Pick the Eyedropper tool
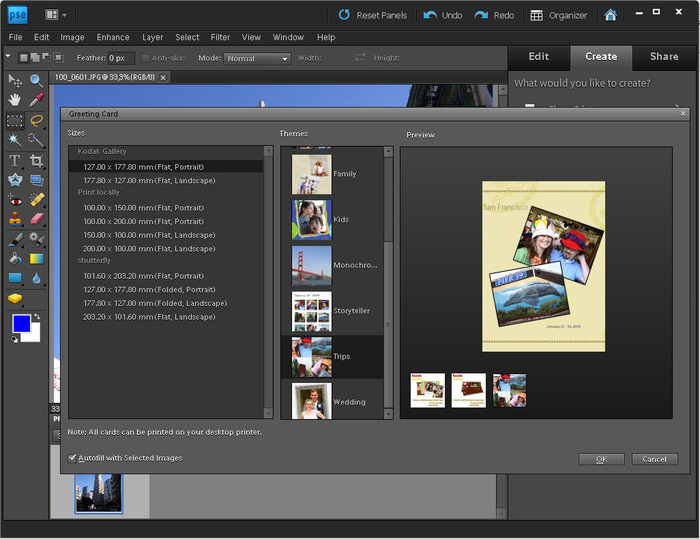700x539 pixels. 36,100
